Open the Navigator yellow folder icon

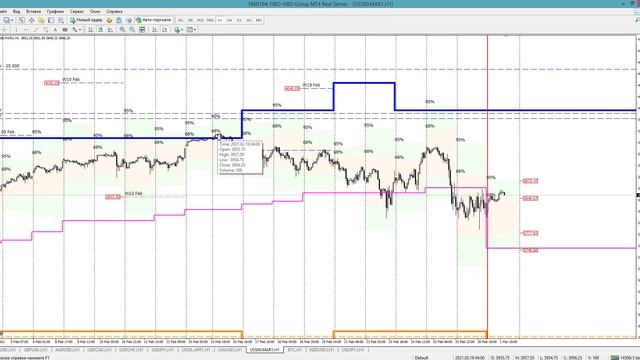click(41, 20)
